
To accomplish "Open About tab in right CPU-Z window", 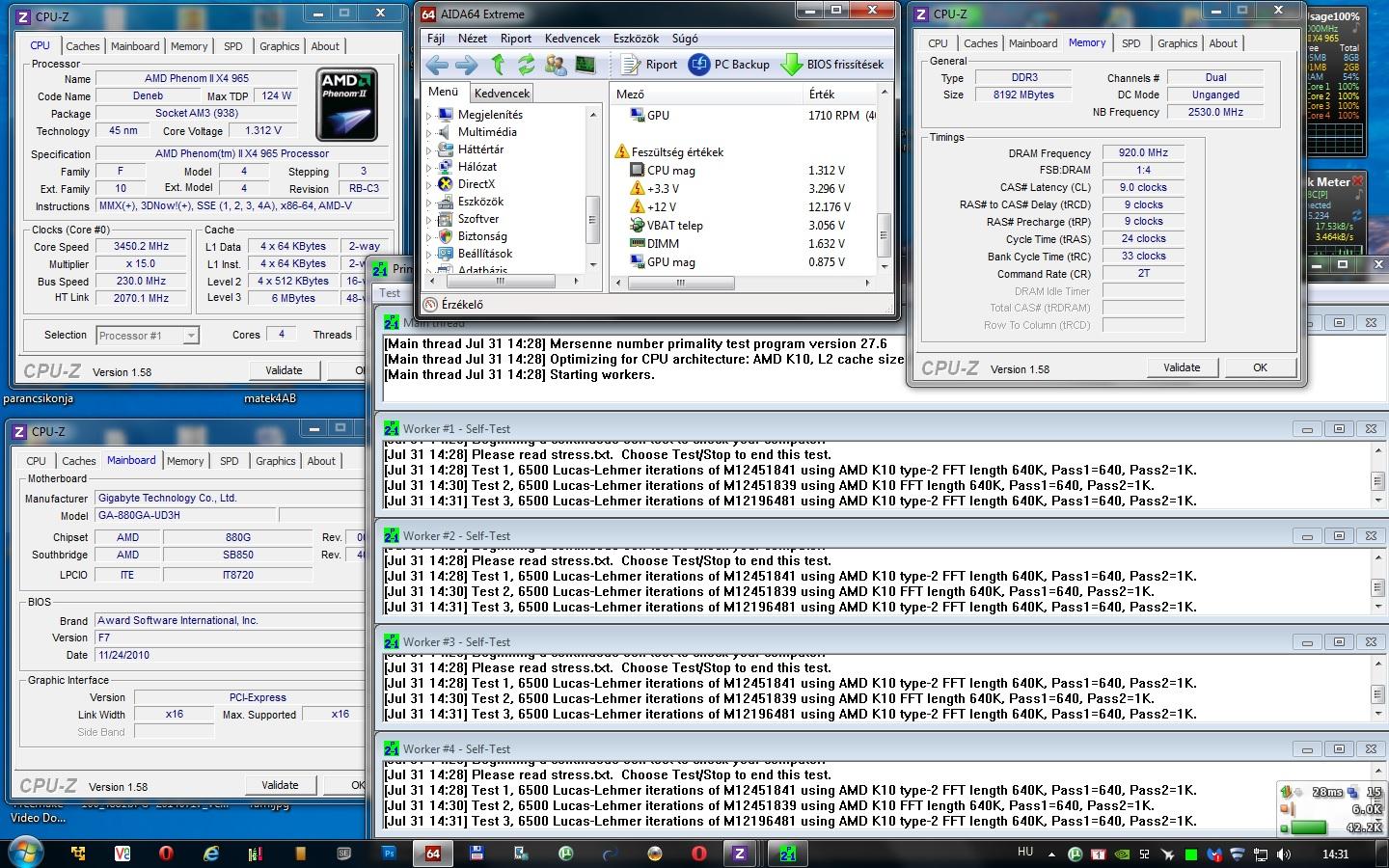I will pos(1223,43).
